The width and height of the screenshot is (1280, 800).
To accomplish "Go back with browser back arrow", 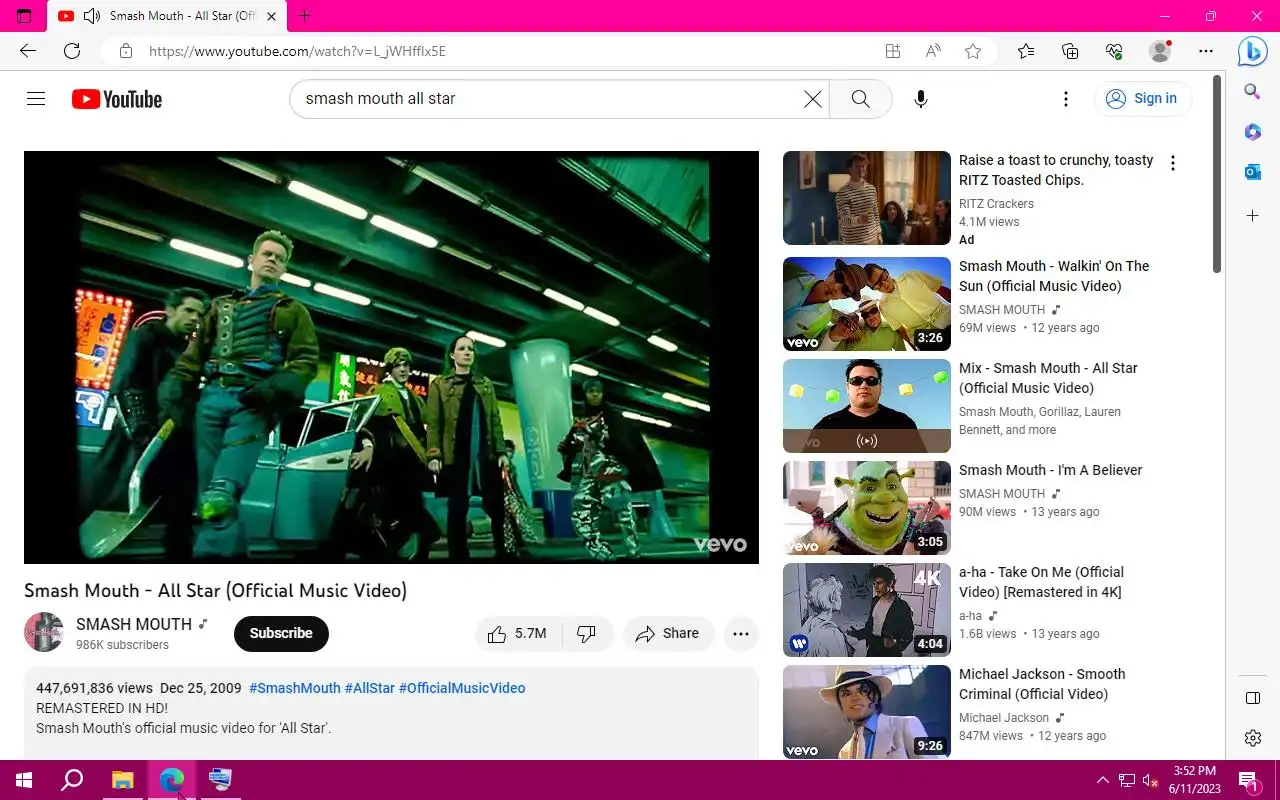I will [28, 51].
